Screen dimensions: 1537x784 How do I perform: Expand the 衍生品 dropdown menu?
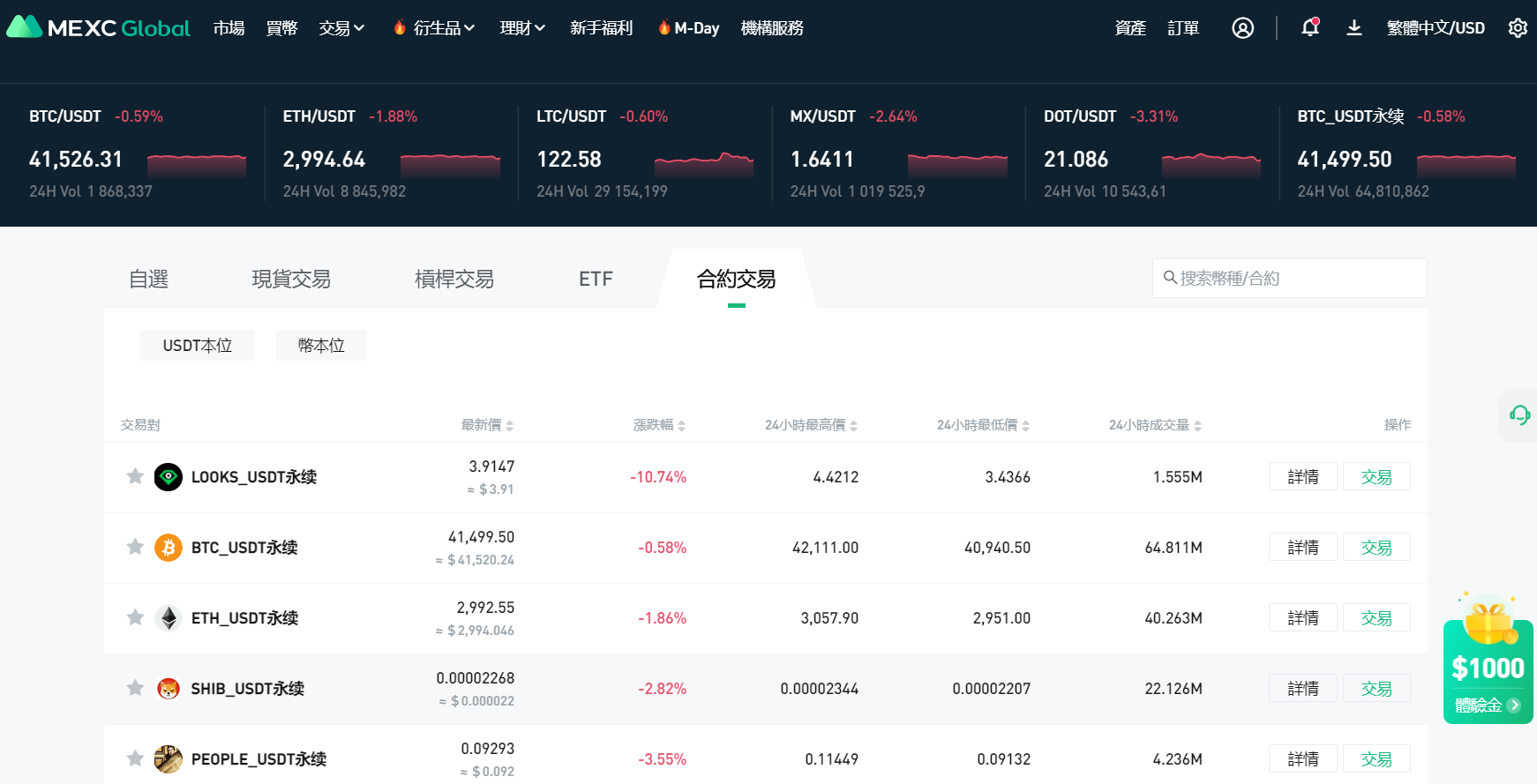pyautogui.click(x=445, y=28)
